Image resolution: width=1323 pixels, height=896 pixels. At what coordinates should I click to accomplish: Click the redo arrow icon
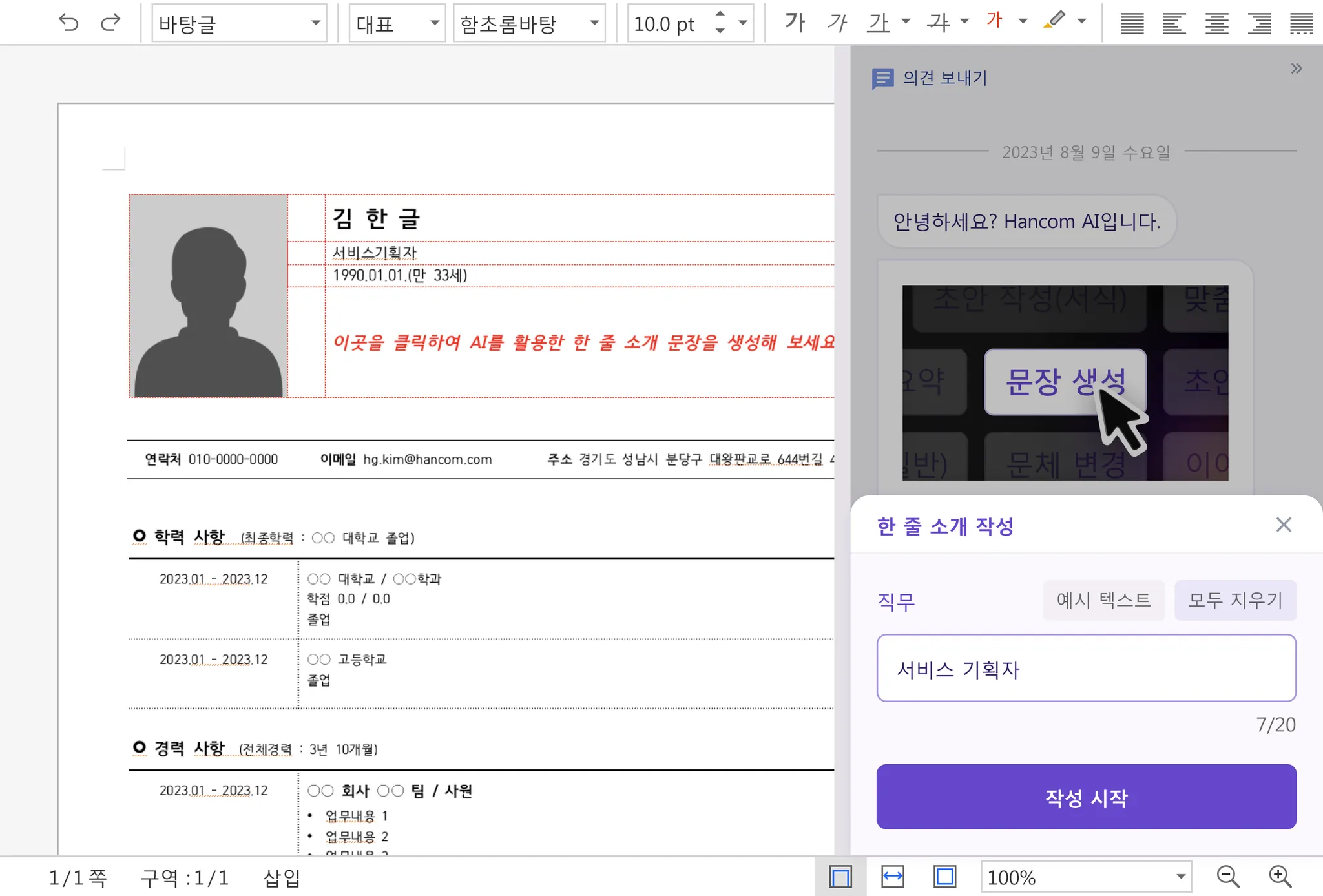click(110, 23)
